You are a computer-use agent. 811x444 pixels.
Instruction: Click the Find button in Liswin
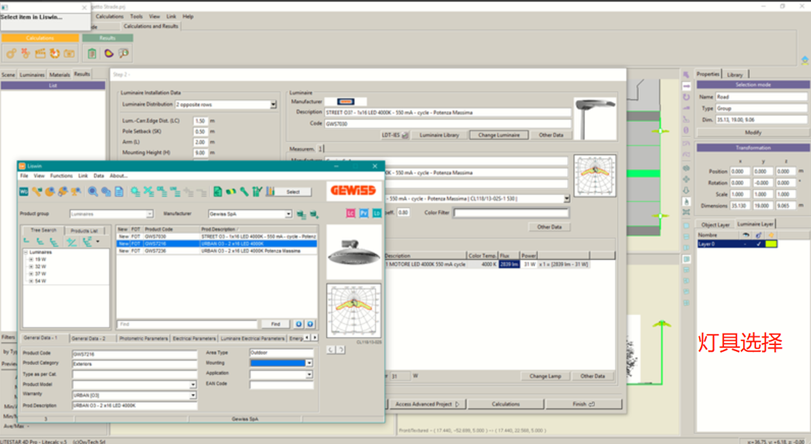click(276, 324)
